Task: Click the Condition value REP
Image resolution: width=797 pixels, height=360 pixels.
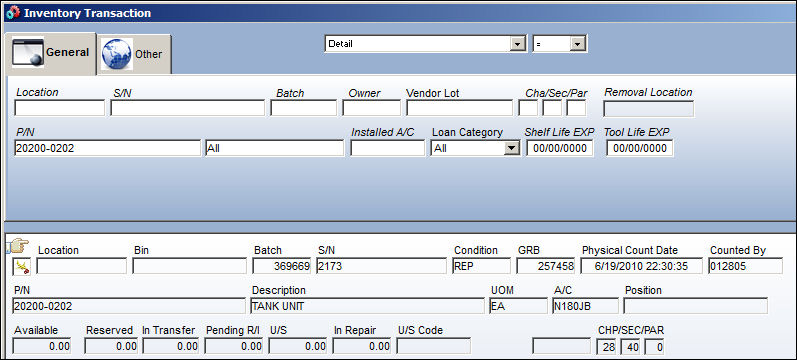Action: 481,266
